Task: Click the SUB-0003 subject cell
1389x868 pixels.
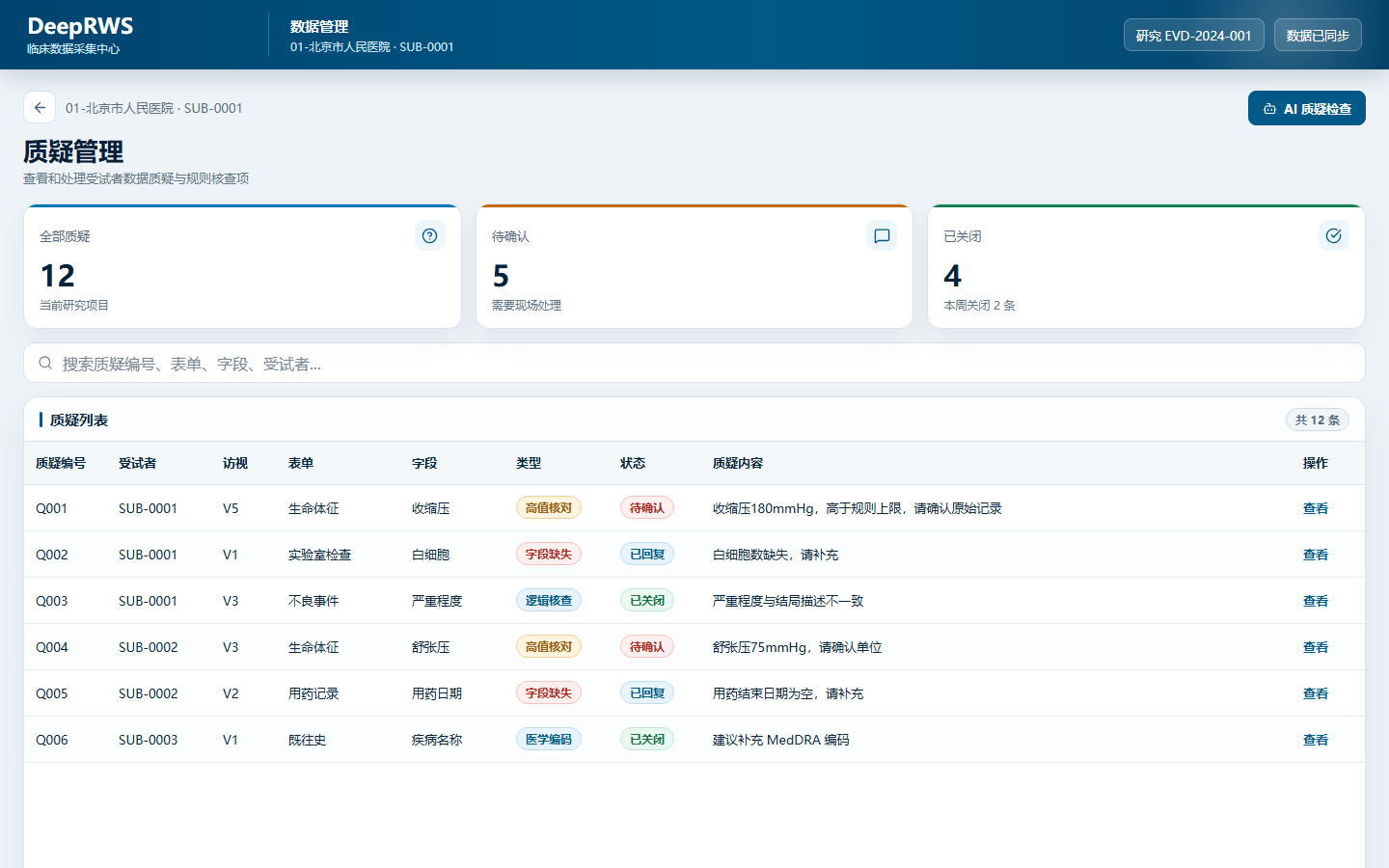Action: 149,740
